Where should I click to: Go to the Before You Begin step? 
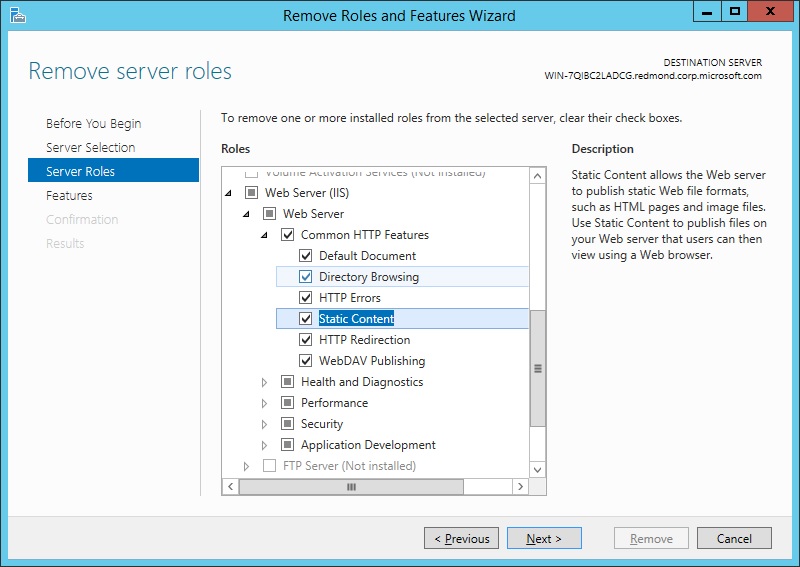pos(93,124)
